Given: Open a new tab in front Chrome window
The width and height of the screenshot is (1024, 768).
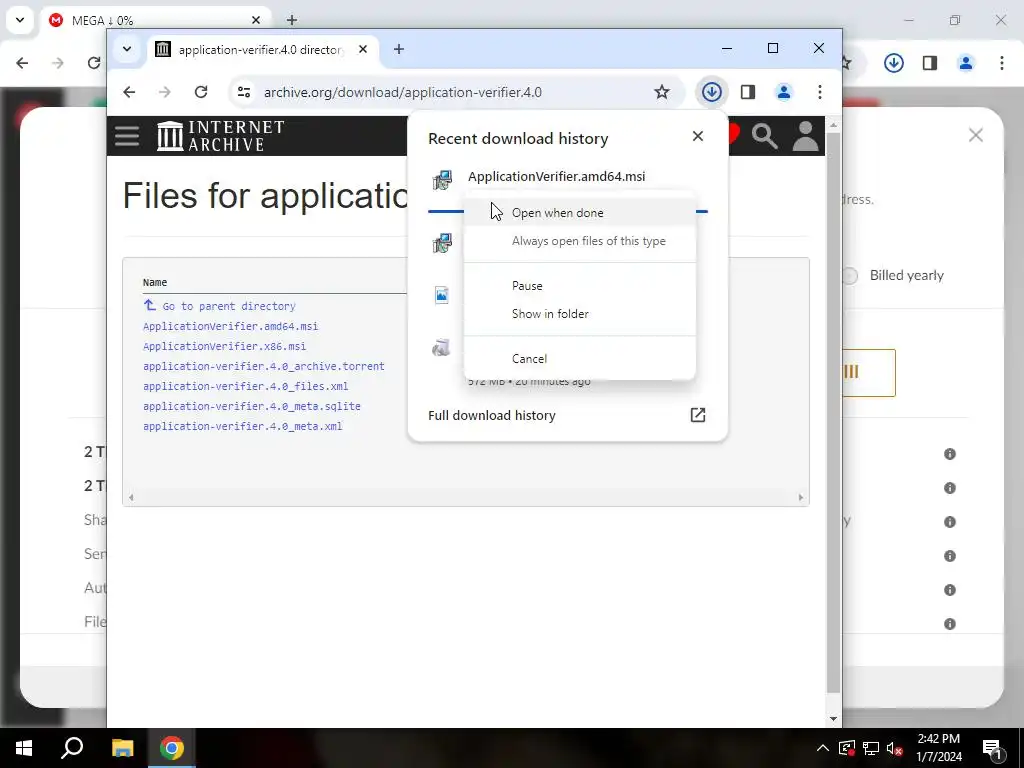Looking at the screenshot, I should [398, 49].
